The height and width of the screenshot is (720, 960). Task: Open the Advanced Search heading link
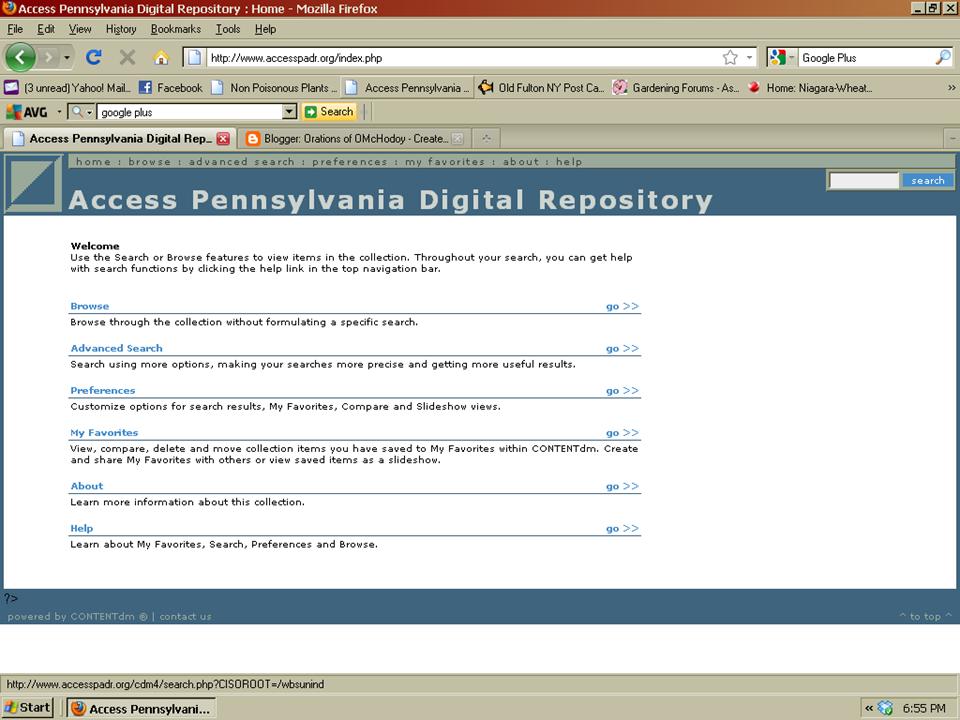pyautogui.click(x=116, y=348)
